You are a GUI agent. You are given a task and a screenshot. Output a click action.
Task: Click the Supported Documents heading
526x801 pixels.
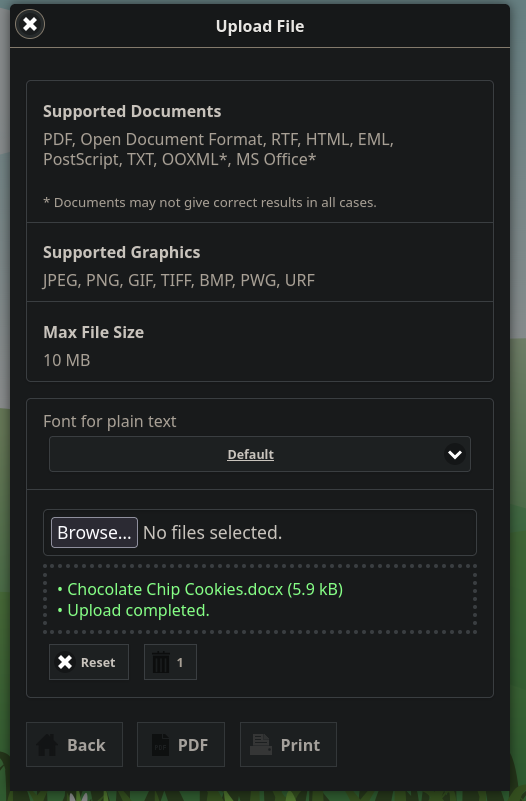pos(132,111)
